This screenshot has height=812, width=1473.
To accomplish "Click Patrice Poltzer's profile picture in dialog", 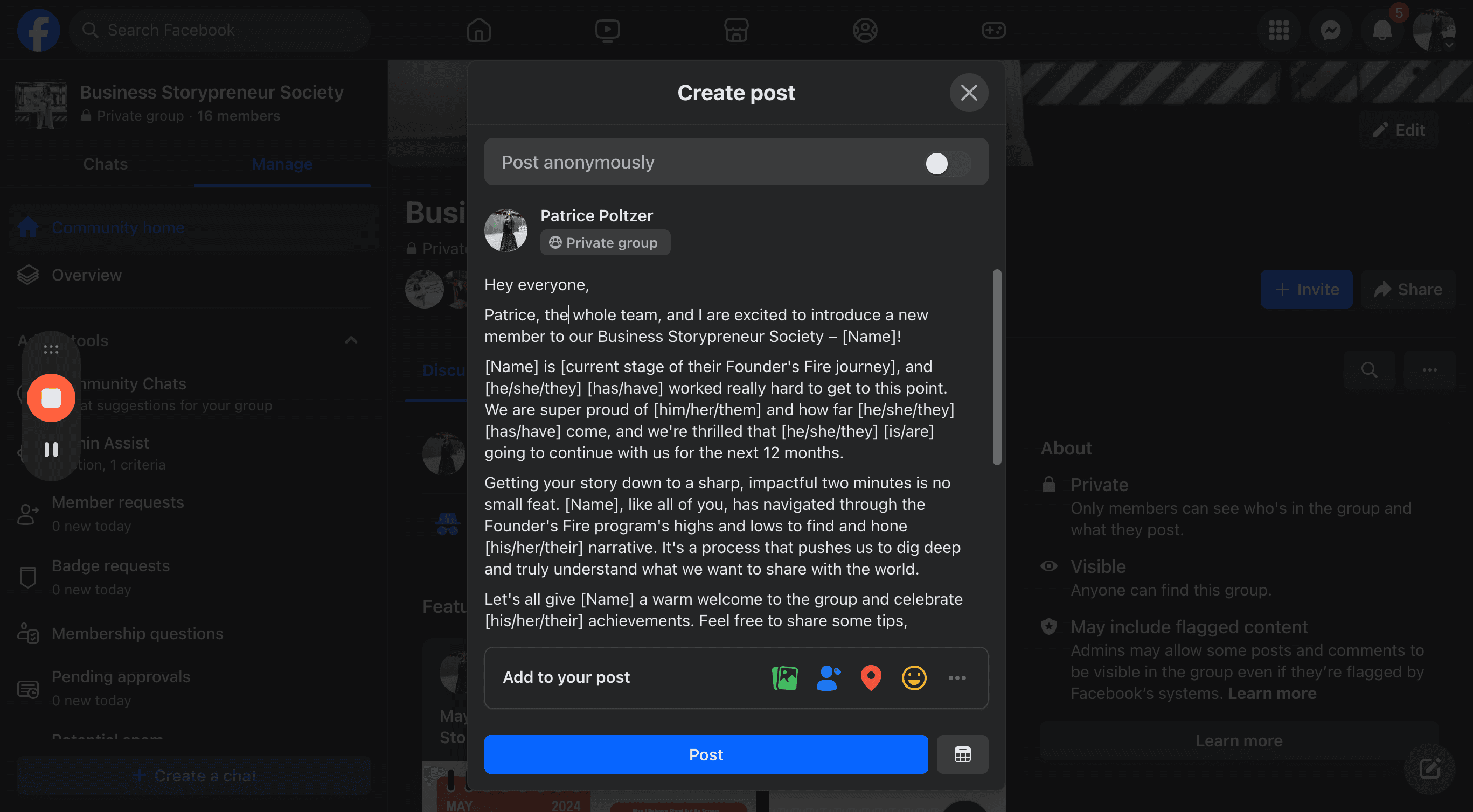I will (505, 230).
